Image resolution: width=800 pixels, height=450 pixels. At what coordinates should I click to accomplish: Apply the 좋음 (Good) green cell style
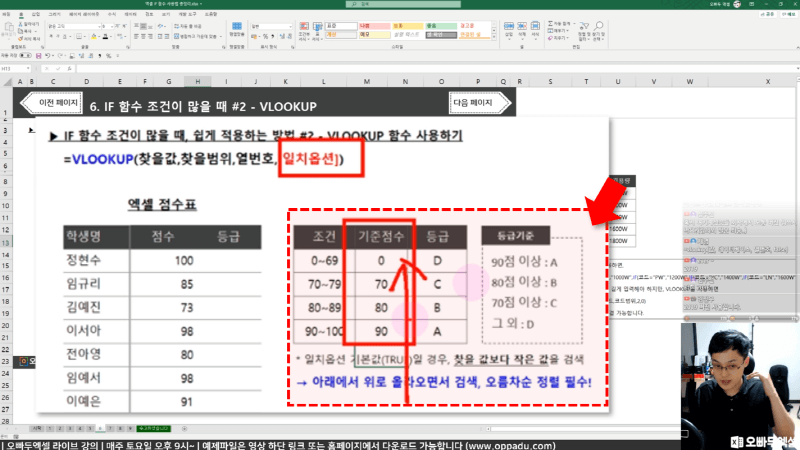pos(441,26)
